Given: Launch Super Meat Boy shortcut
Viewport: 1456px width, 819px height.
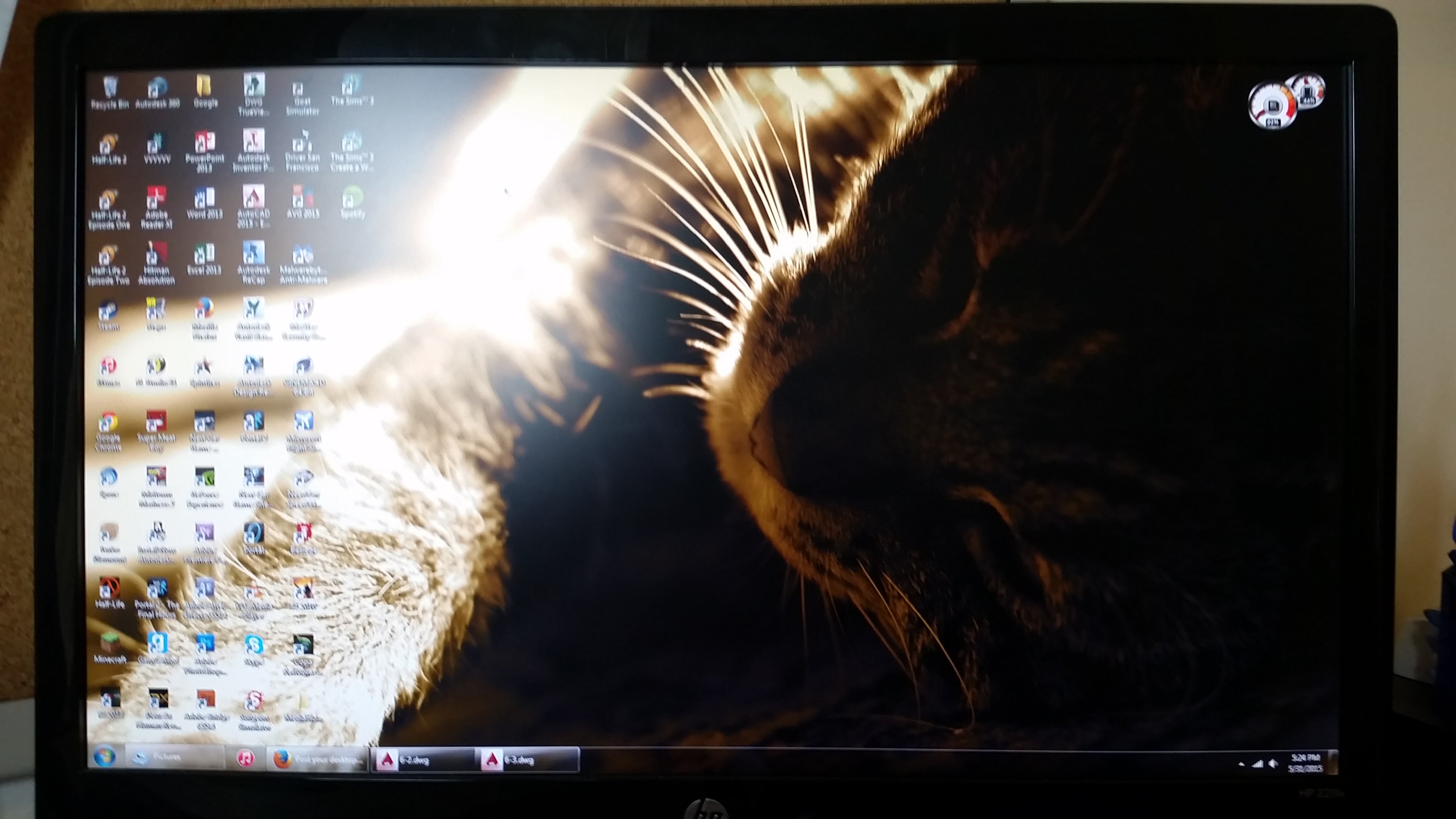Looking at the screenshot, I should [157, 431].
